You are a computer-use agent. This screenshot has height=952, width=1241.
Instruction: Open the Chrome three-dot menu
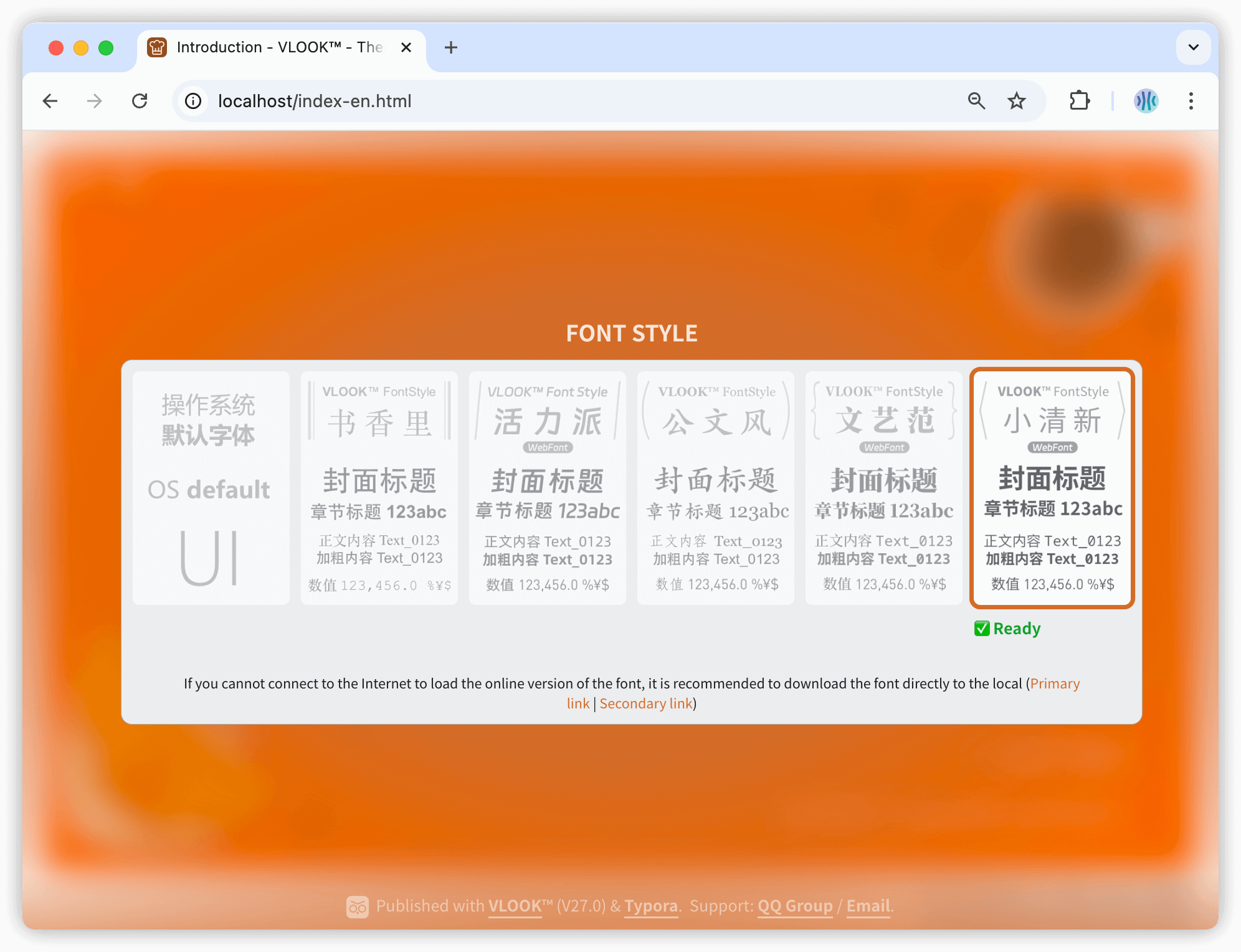(1191, 101)
